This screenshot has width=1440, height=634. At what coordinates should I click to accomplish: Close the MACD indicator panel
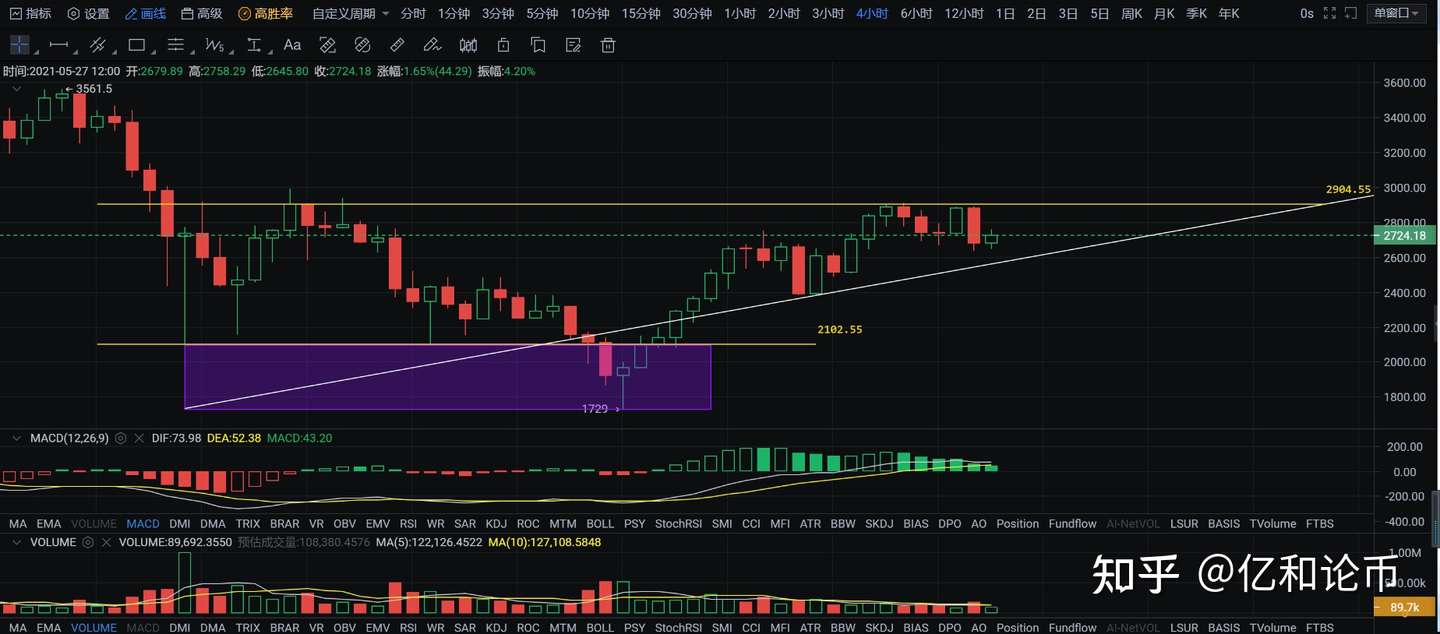click(x=139, y=438)
